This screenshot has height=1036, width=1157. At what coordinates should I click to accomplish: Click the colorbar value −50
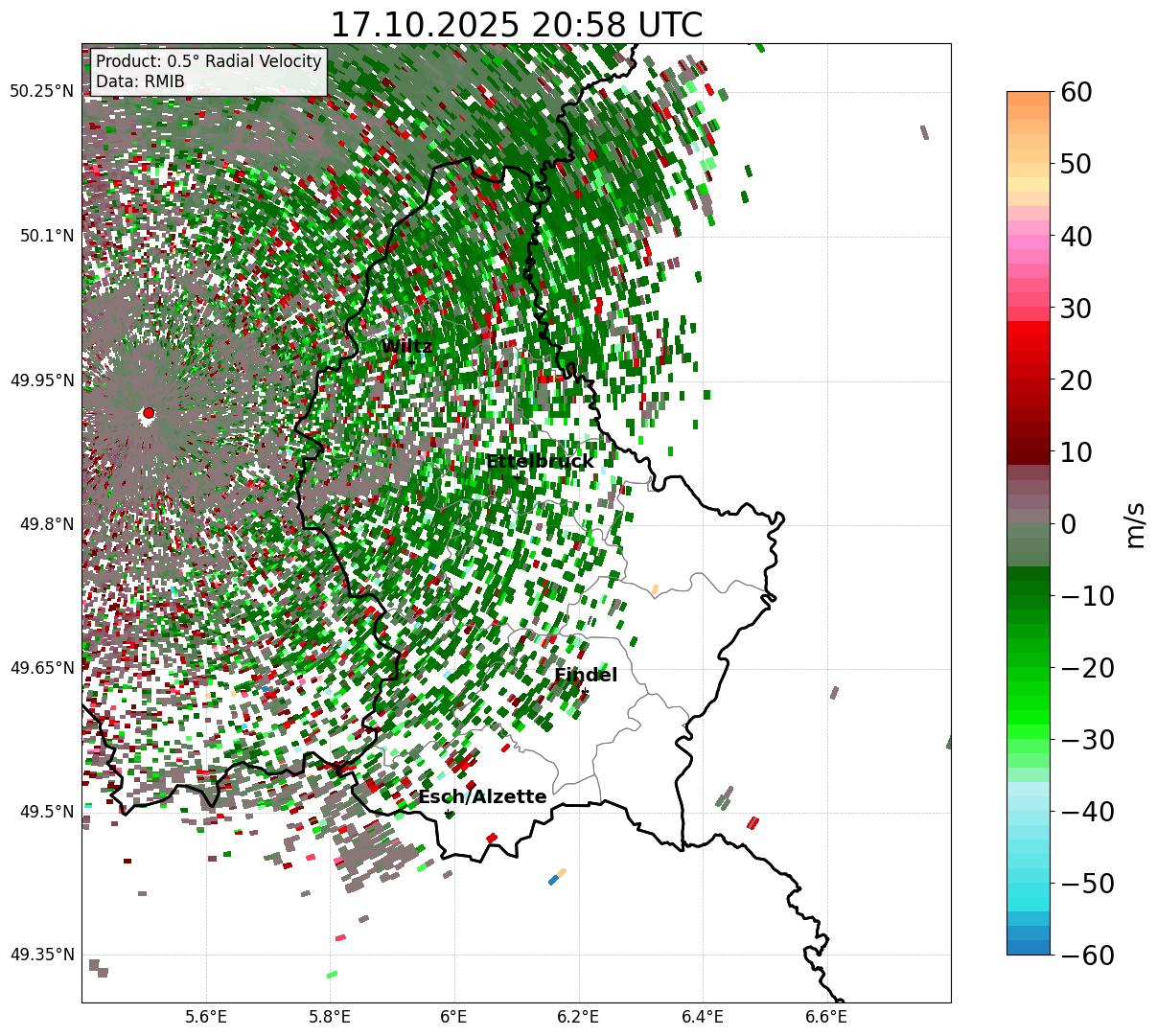pyautogui.click(x=1087, y=884)
